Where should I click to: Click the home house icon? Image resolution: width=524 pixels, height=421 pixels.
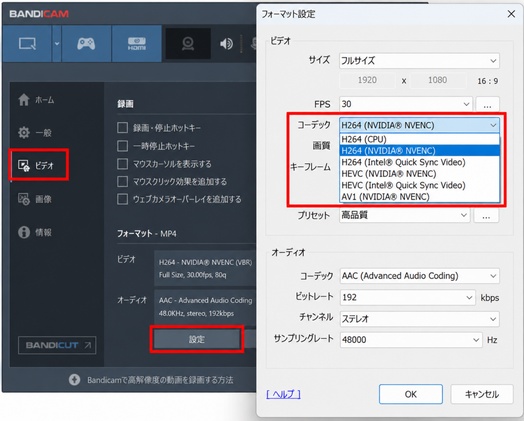(24, 100)
